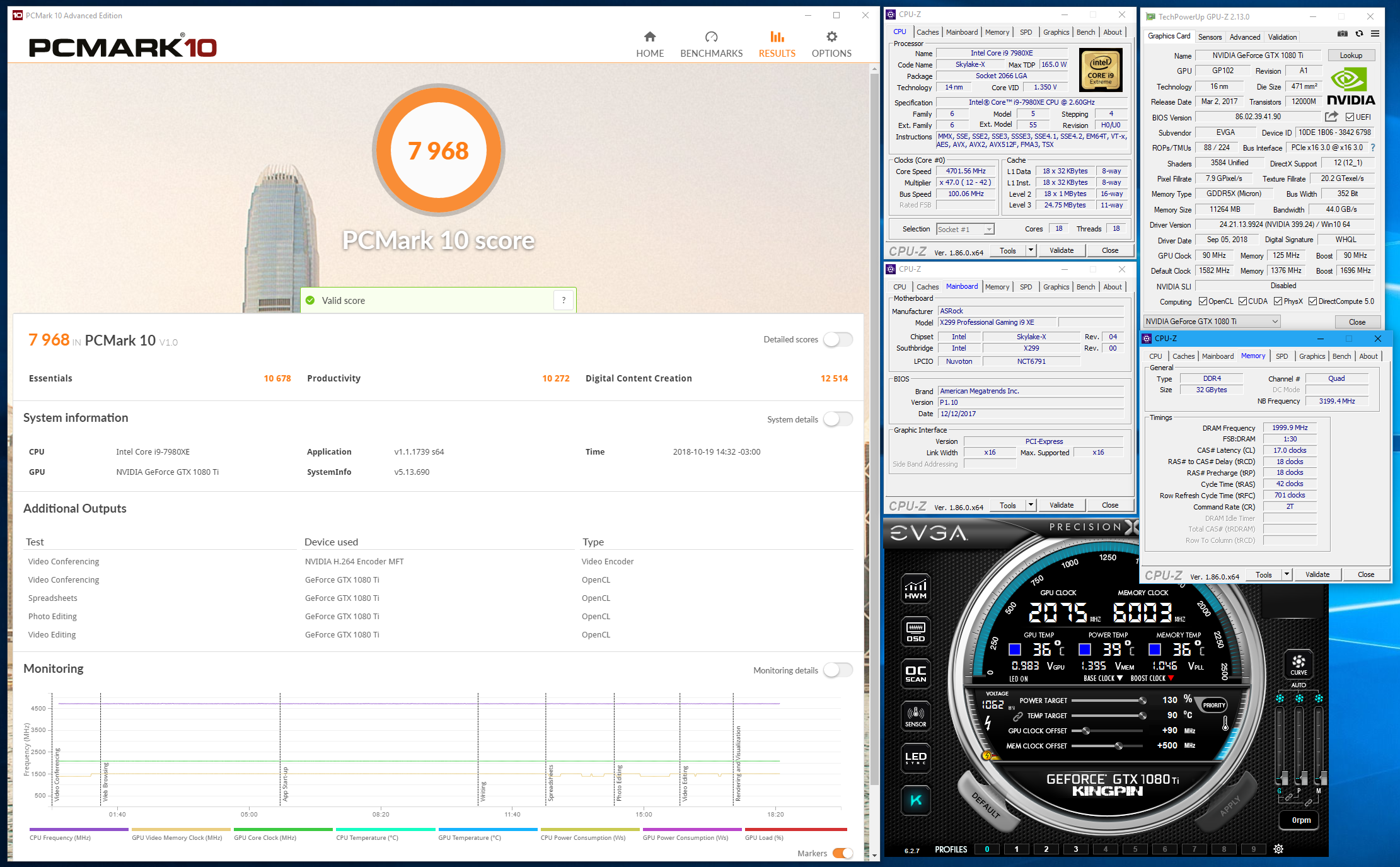Toggle Detailed scores switch
The width and height of the screenshot is (1400, 867).
pos(838,339)
